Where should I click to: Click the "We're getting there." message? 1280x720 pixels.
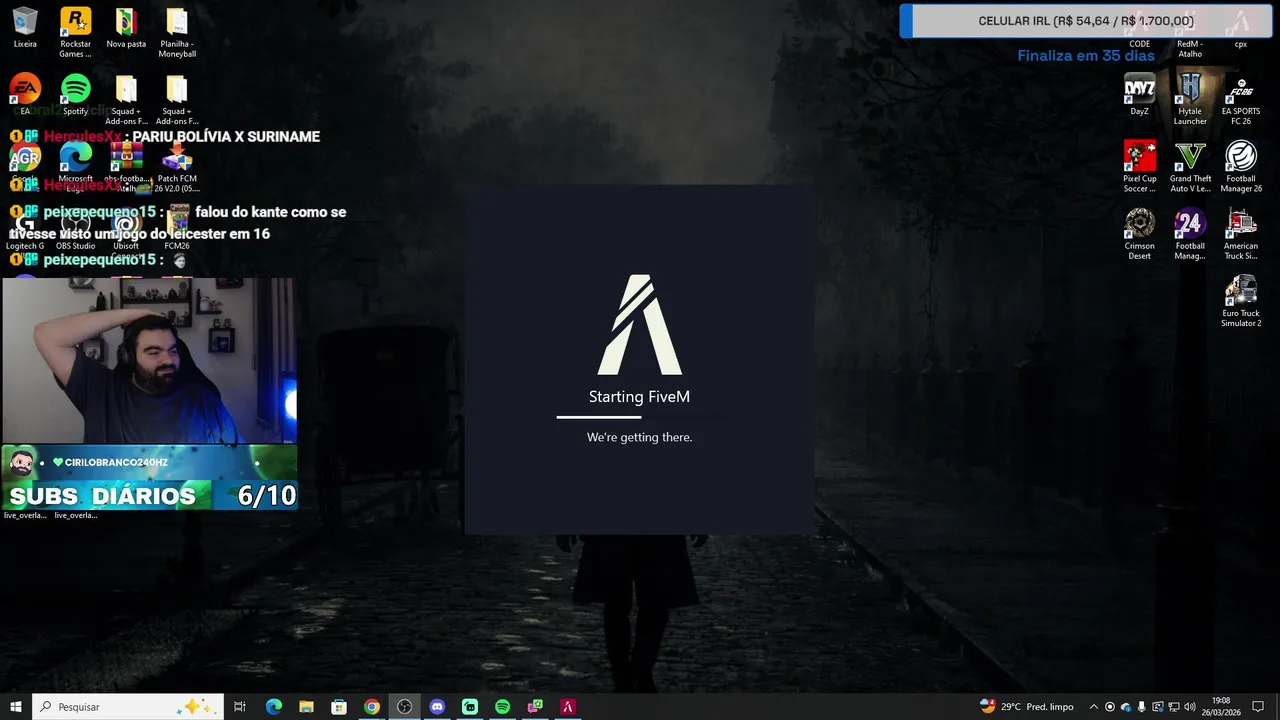640,437
